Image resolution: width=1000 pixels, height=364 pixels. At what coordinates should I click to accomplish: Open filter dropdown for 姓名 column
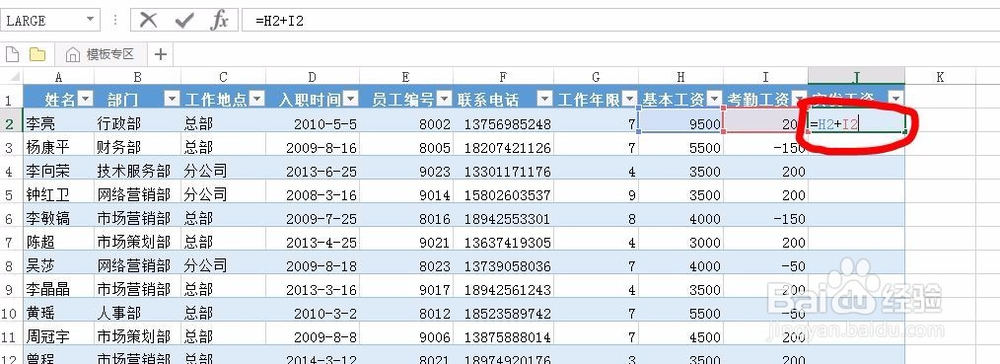(85, 99)
